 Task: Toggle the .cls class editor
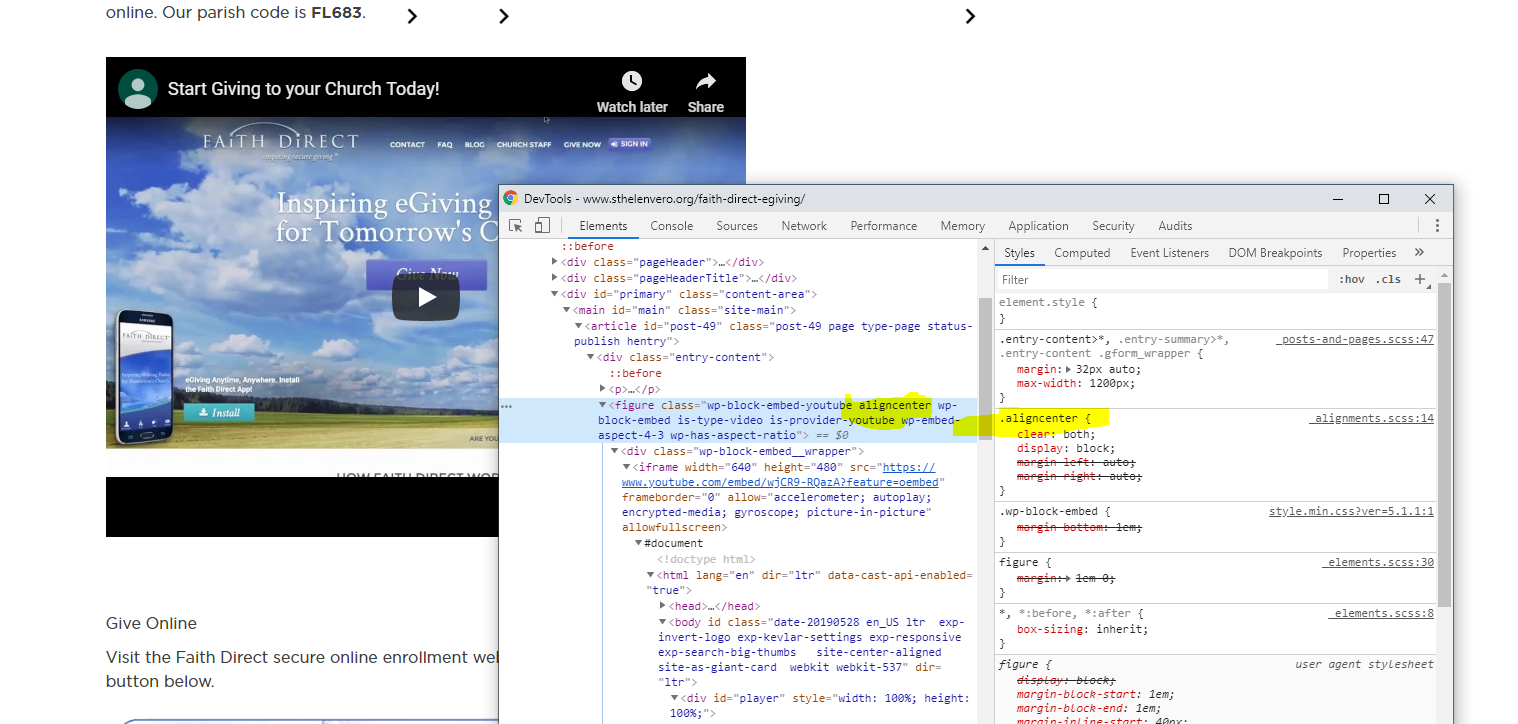click(x=1388, y=280)
